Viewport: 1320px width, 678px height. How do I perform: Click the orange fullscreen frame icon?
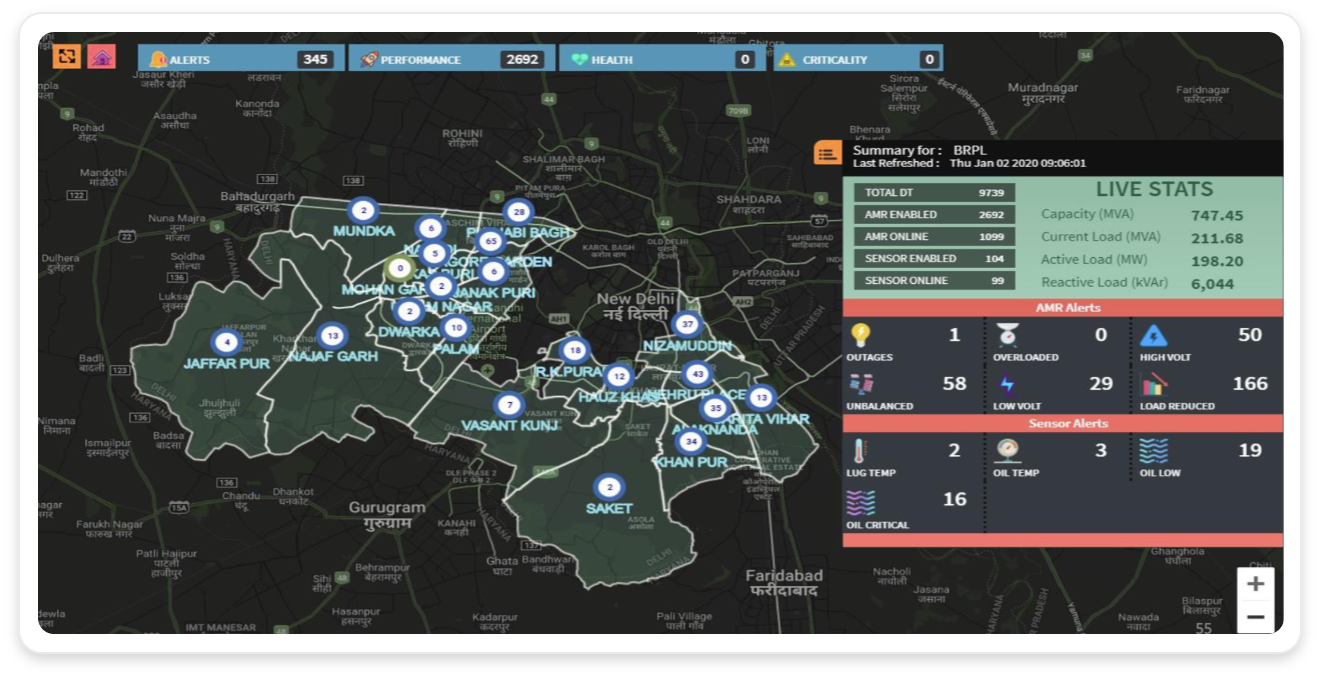(x=67, y=57)
